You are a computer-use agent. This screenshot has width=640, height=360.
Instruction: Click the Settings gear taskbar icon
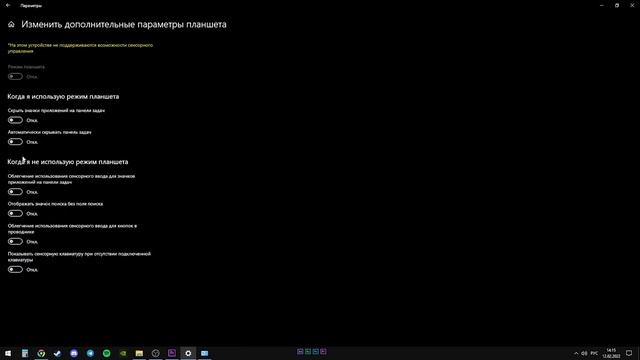tap(188, 353)
